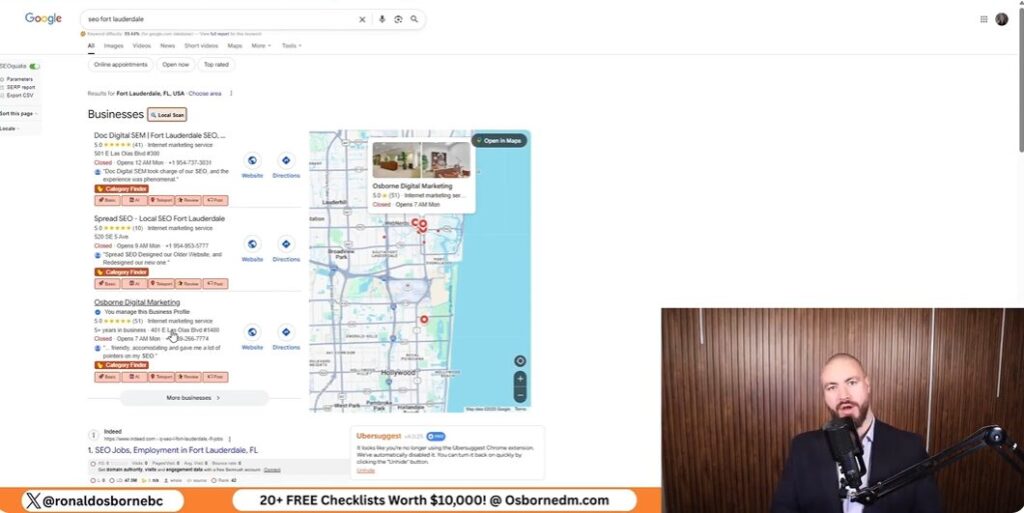Open Spread SEO - Local SEO business title
Viewport: 1024px width, 513px height.
point(159,219)
